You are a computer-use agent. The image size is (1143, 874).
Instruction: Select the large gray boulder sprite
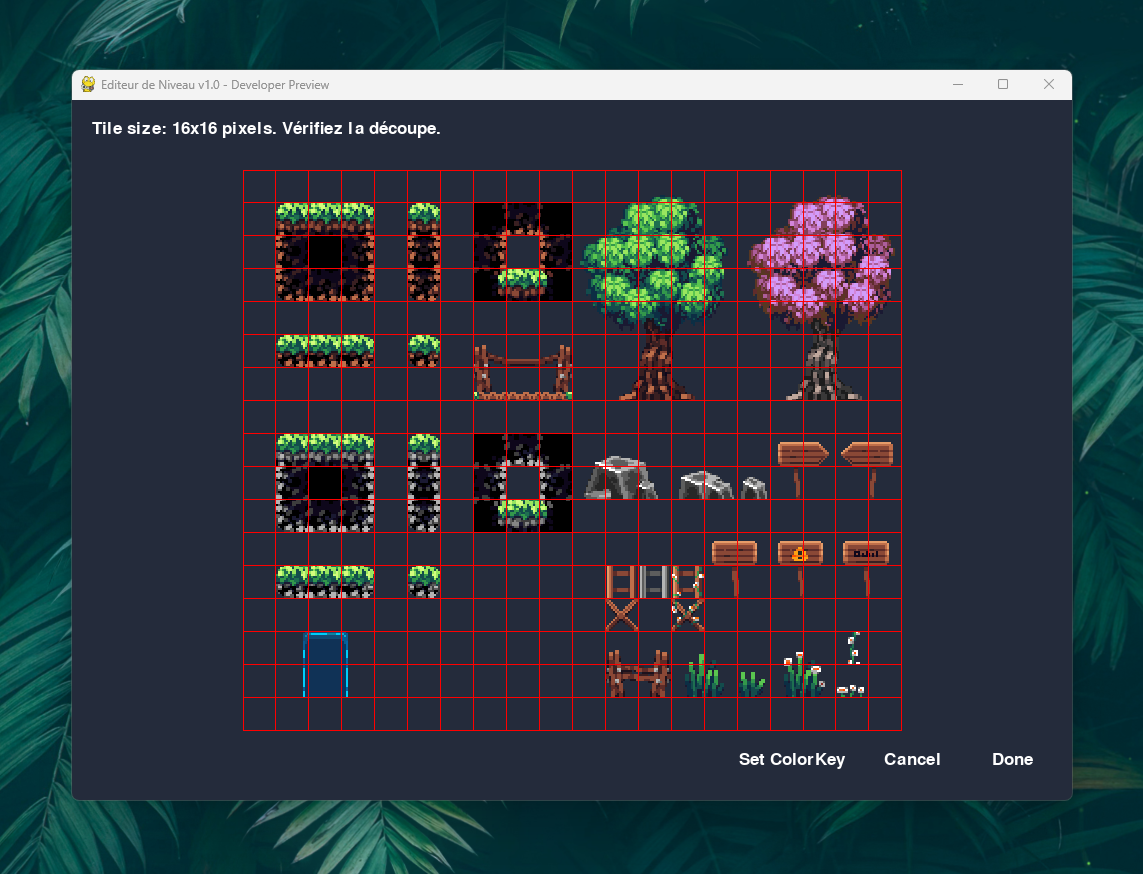pyautogui.click(x=621, y=478)
